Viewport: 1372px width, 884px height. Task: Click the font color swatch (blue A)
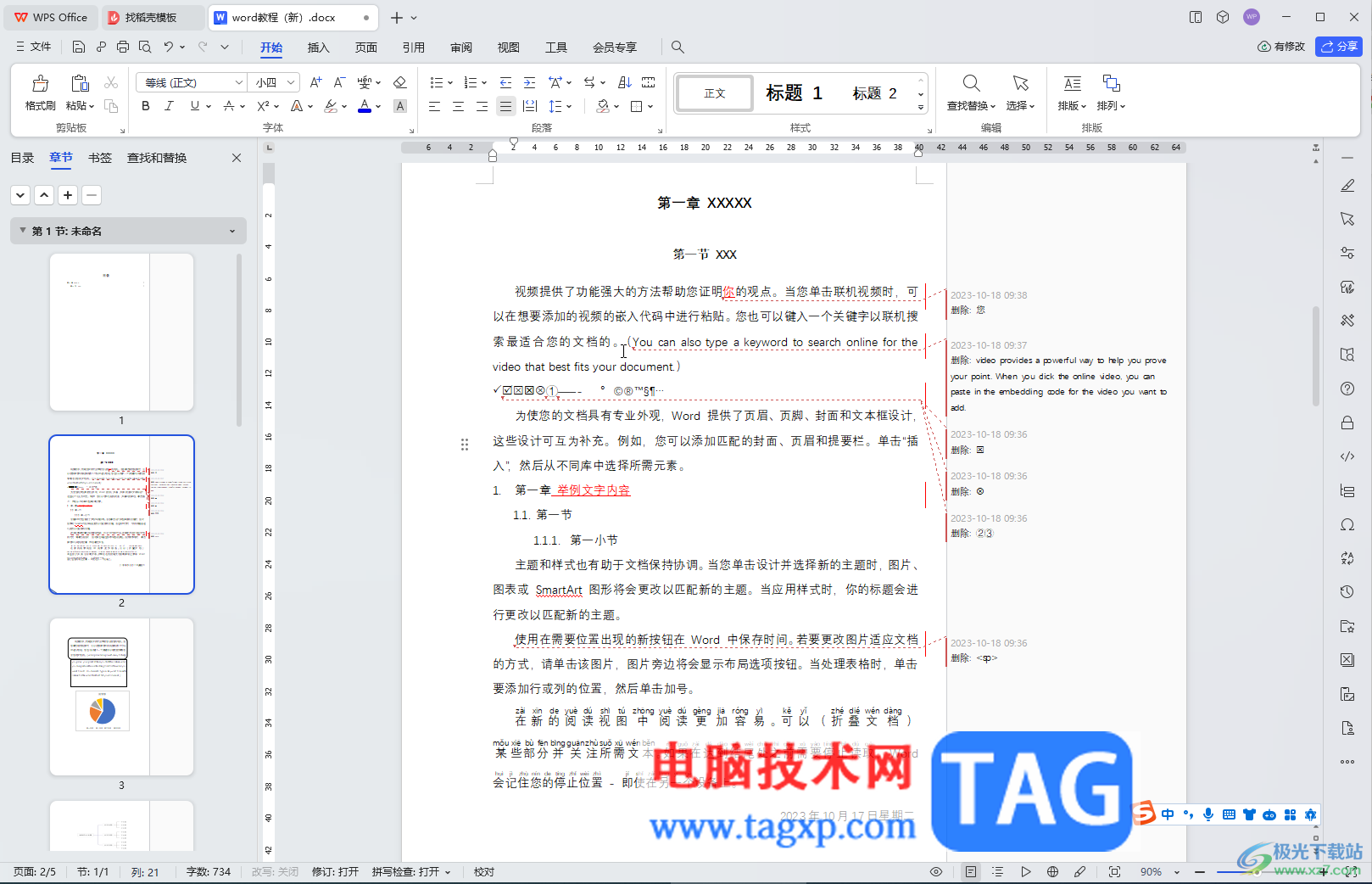tap(365, 106)
